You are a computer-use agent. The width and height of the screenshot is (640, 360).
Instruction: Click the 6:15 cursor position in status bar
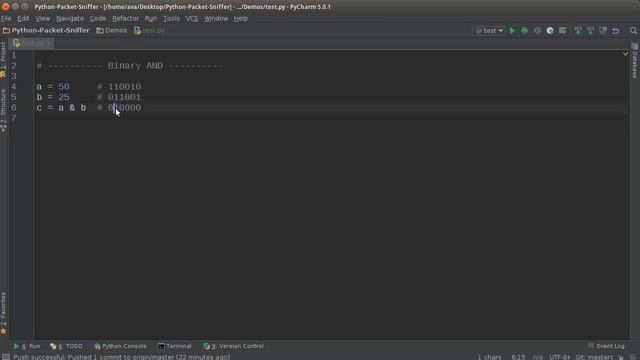[x=518, y=357]
